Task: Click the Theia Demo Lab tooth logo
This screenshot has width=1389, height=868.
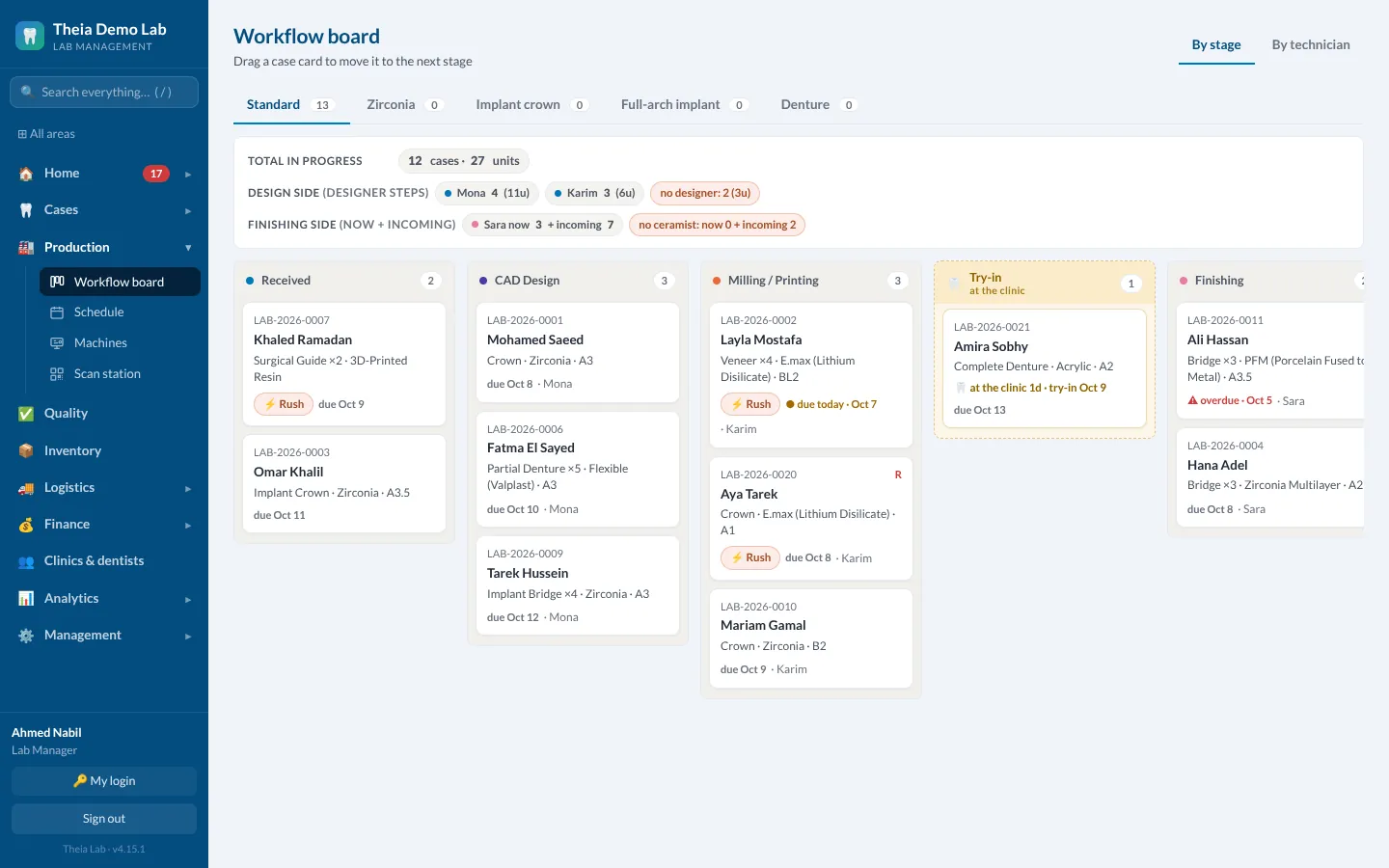Action: pyautogui.click(x=30, y=37)
